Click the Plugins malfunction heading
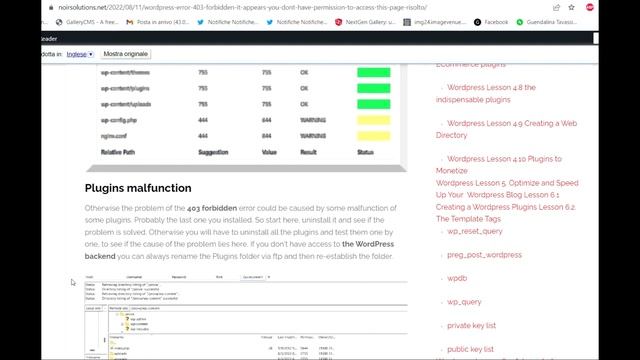Viewport: 640px width, 360px height. click(x=138, y=188)
